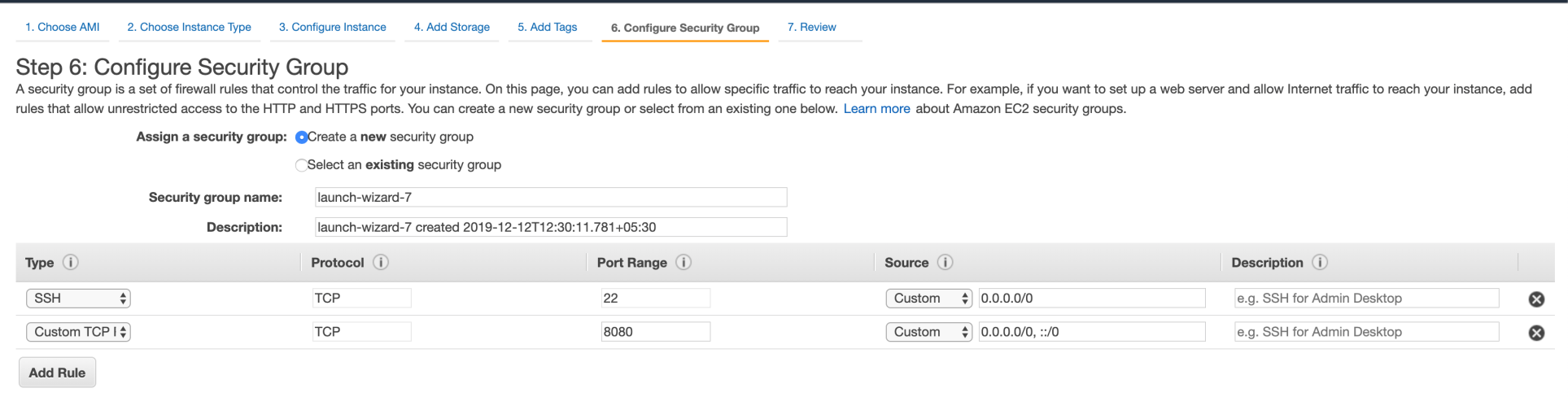Click the 8080 port range field
The image size is (1568, 397).
click(655, 332)
